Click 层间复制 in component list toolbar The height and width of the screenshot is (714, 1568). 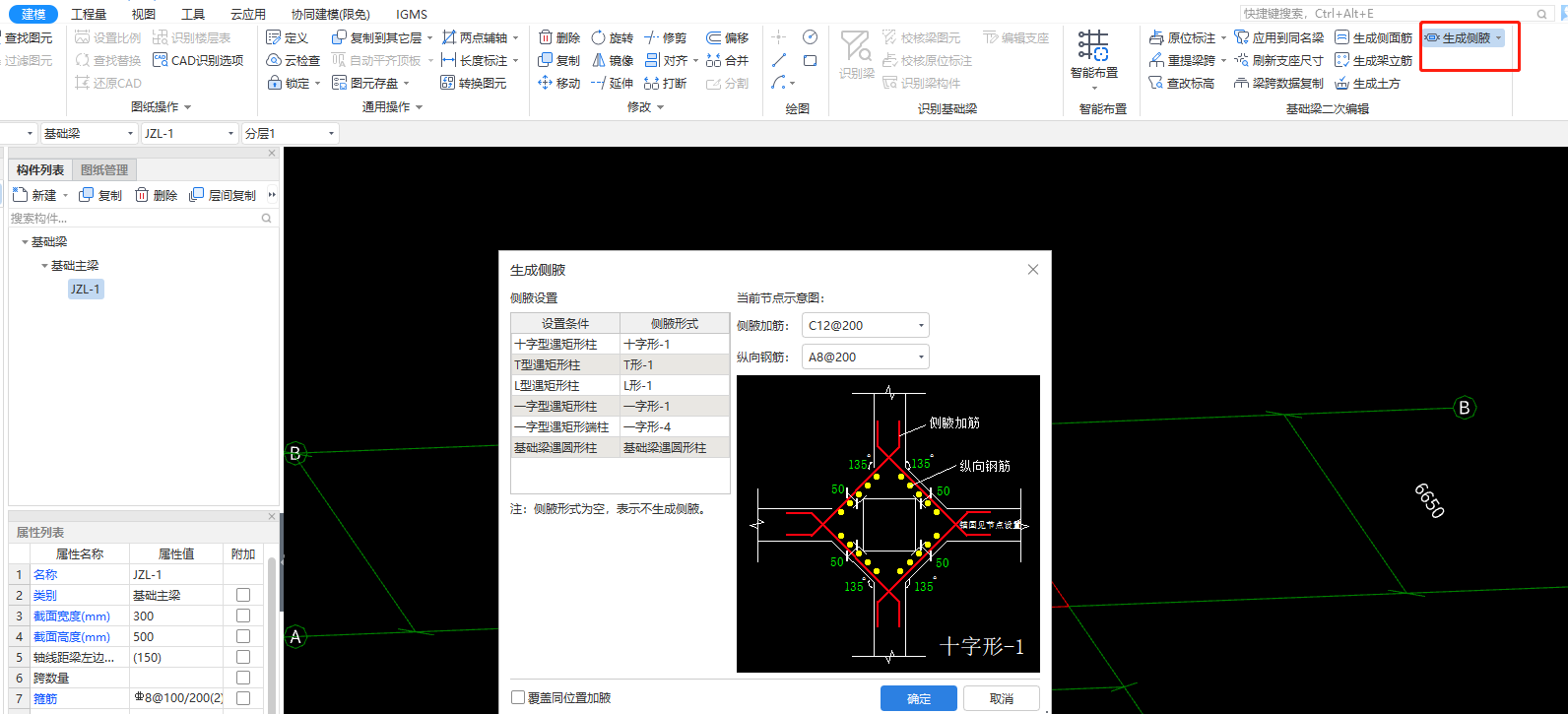224,195
